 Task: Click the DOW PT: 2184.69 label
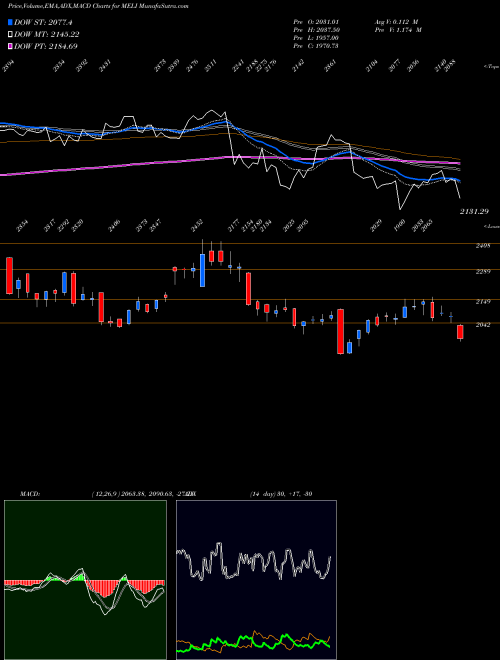[46, 46]
